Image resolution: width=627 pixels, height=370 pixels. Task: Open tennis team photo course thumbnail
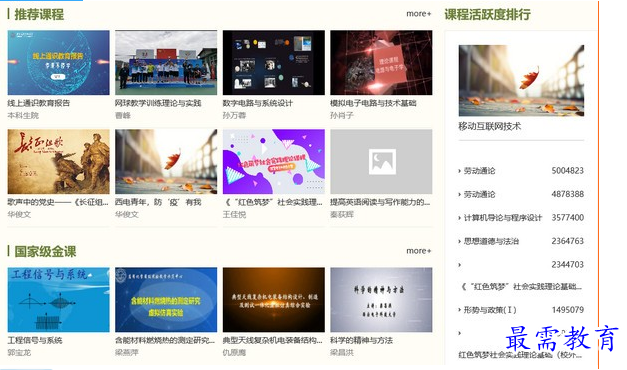166,62
